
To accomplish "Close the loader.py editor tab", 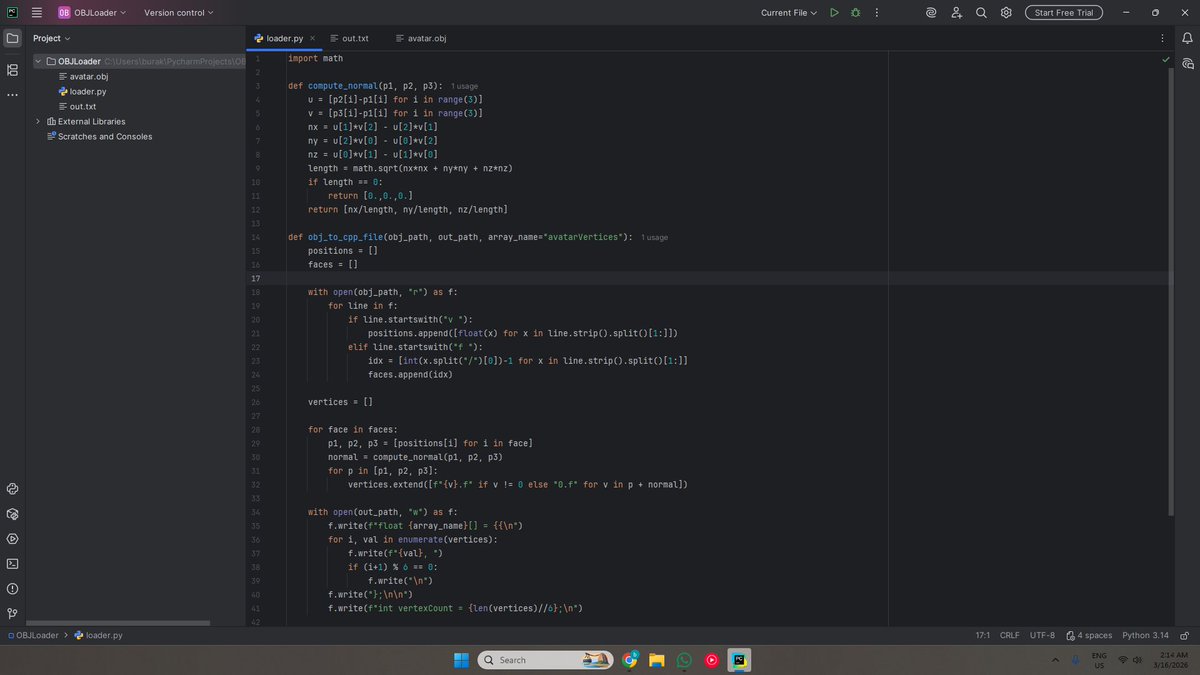I will [x=311, y=38].
